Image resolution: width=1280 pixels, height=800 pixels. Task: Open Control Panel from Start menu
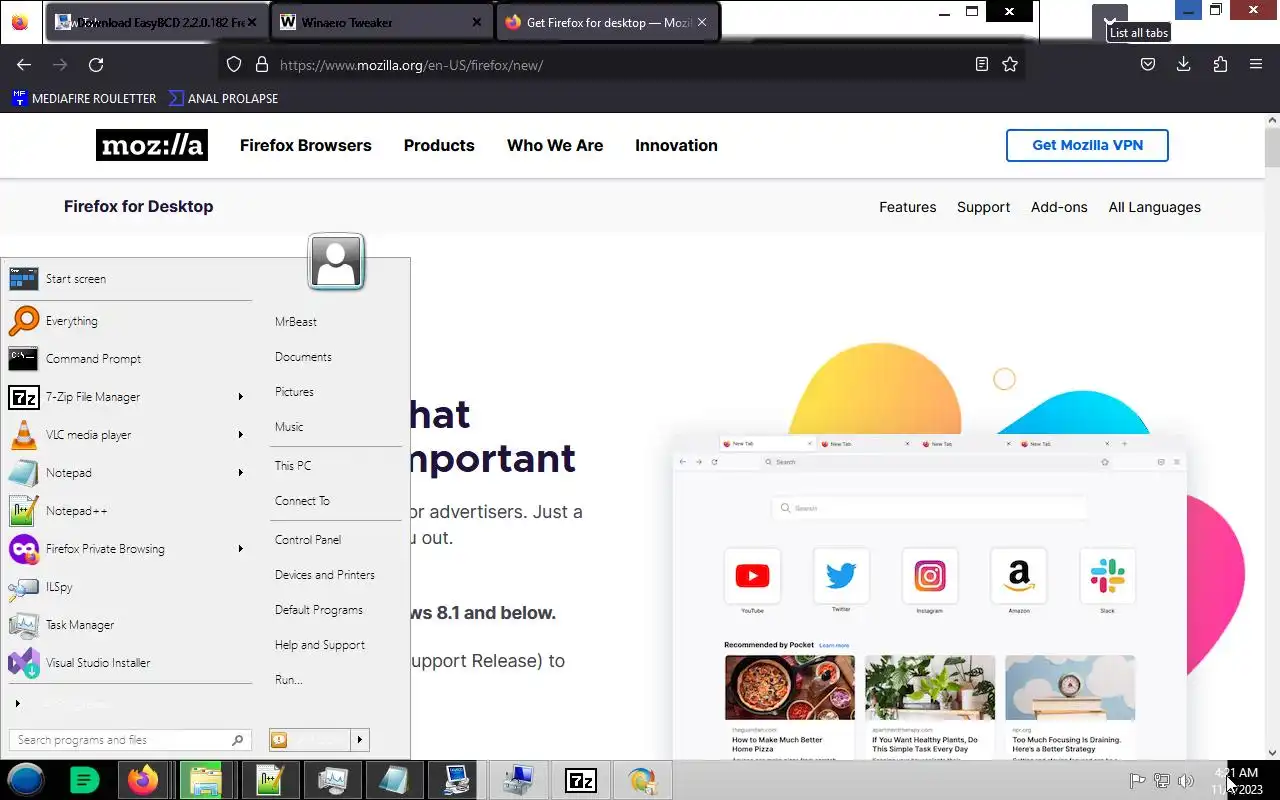308,540
